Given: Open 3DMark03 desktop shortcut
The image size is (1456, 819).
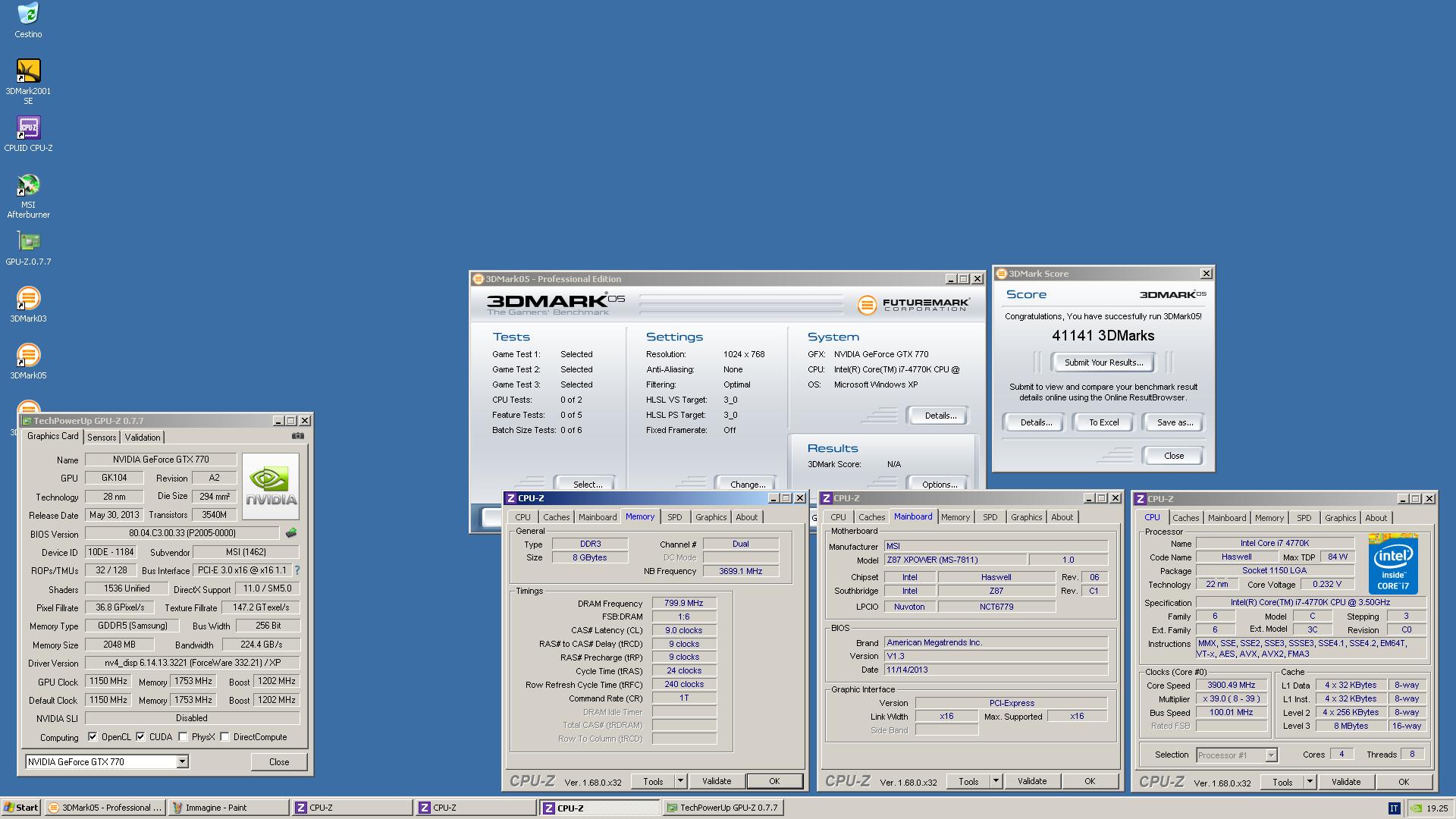Looking at the screenshot, I should [28, 304].
